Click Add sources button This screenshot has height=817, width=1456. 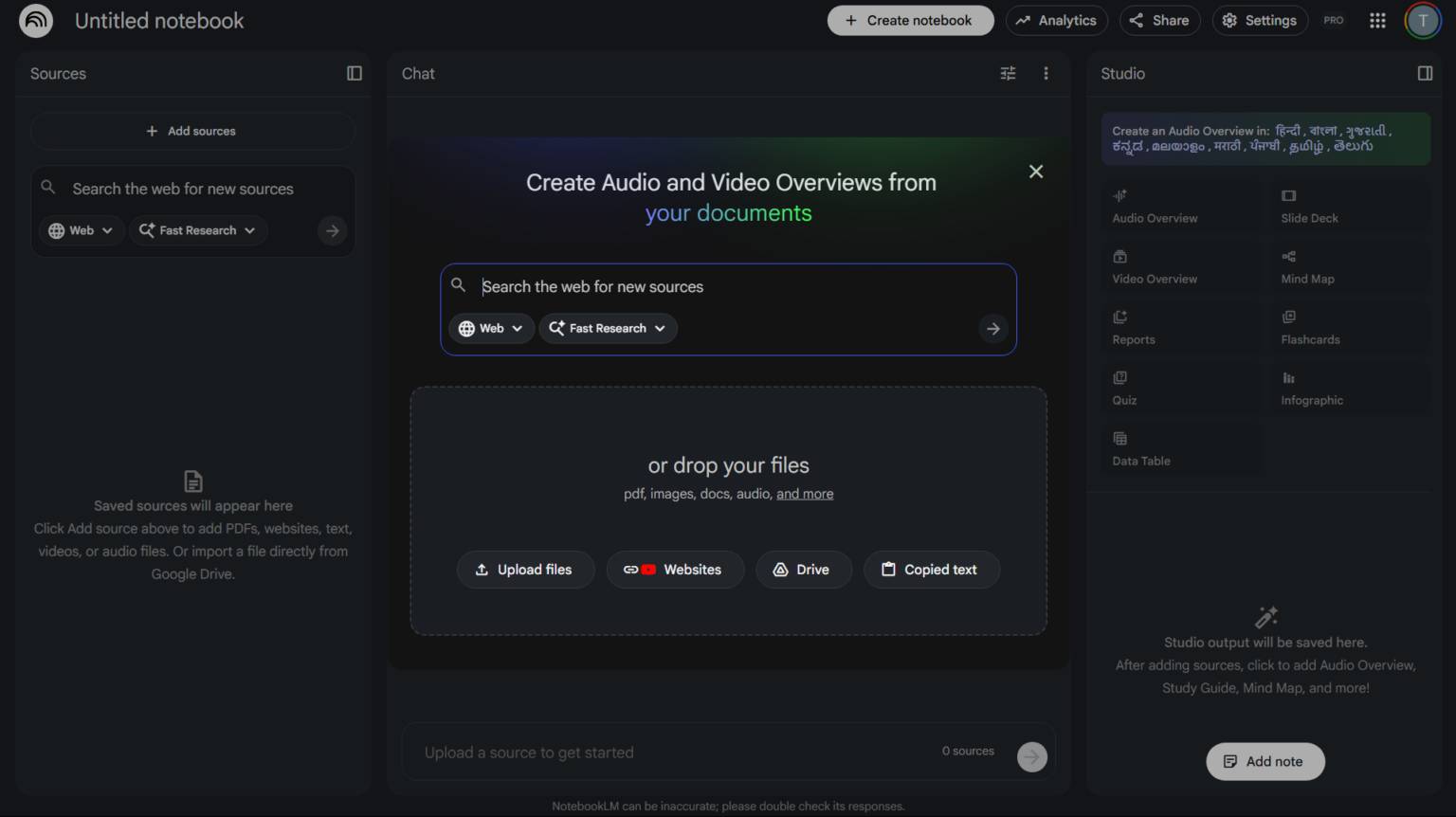tap(192, 131)
